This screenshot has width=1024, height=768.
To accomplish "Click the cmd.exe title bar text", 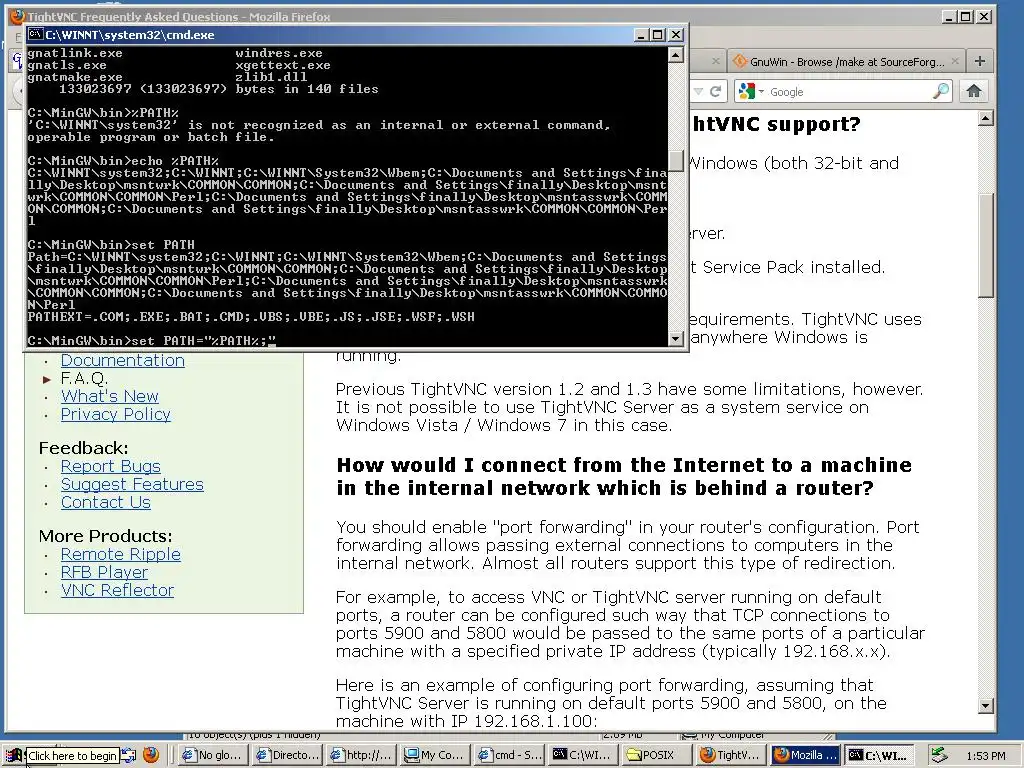I will tap(130, 35).
